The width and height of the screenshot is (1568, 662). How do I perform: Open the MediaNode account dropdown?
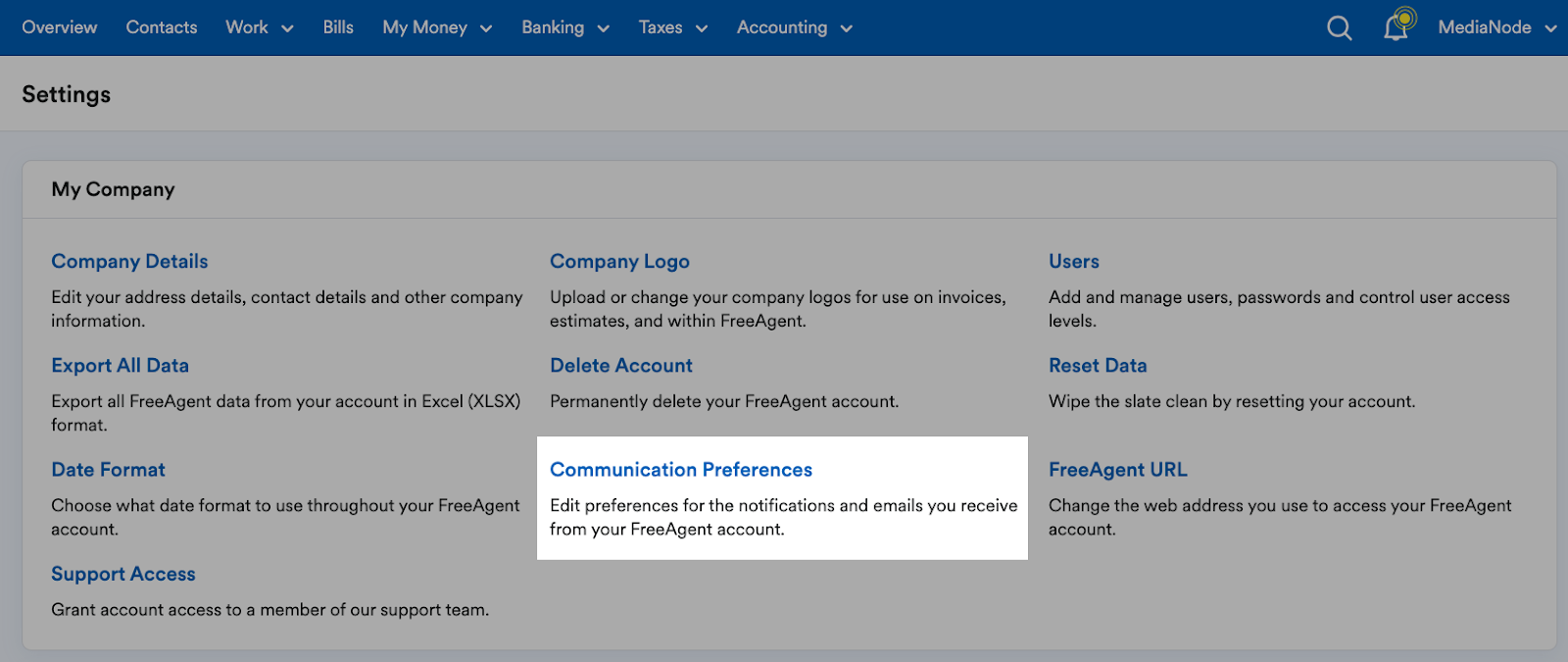pos(1497,27)
